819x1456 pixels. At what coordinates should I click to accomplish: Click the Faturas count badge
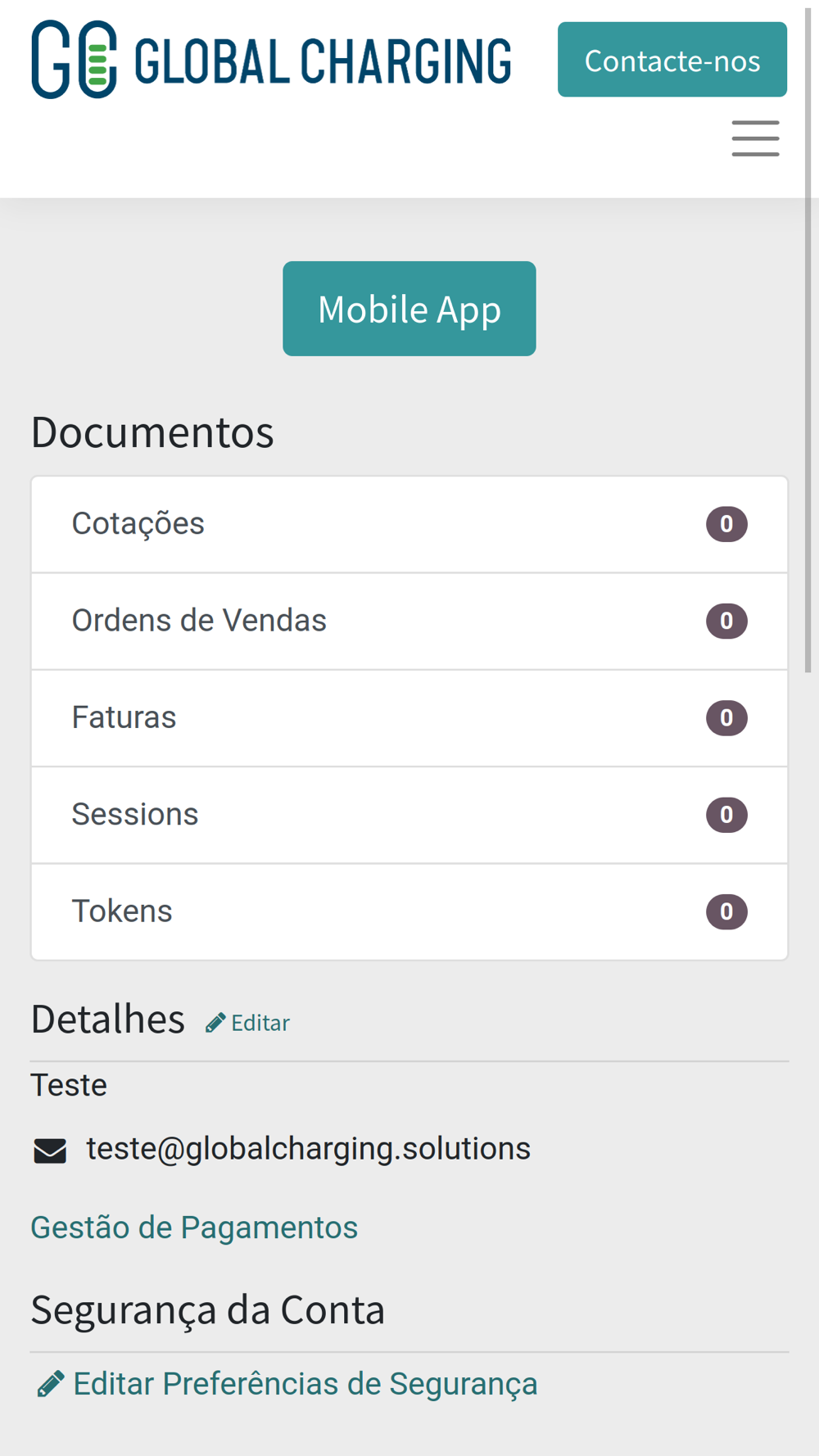pos(726,718)
